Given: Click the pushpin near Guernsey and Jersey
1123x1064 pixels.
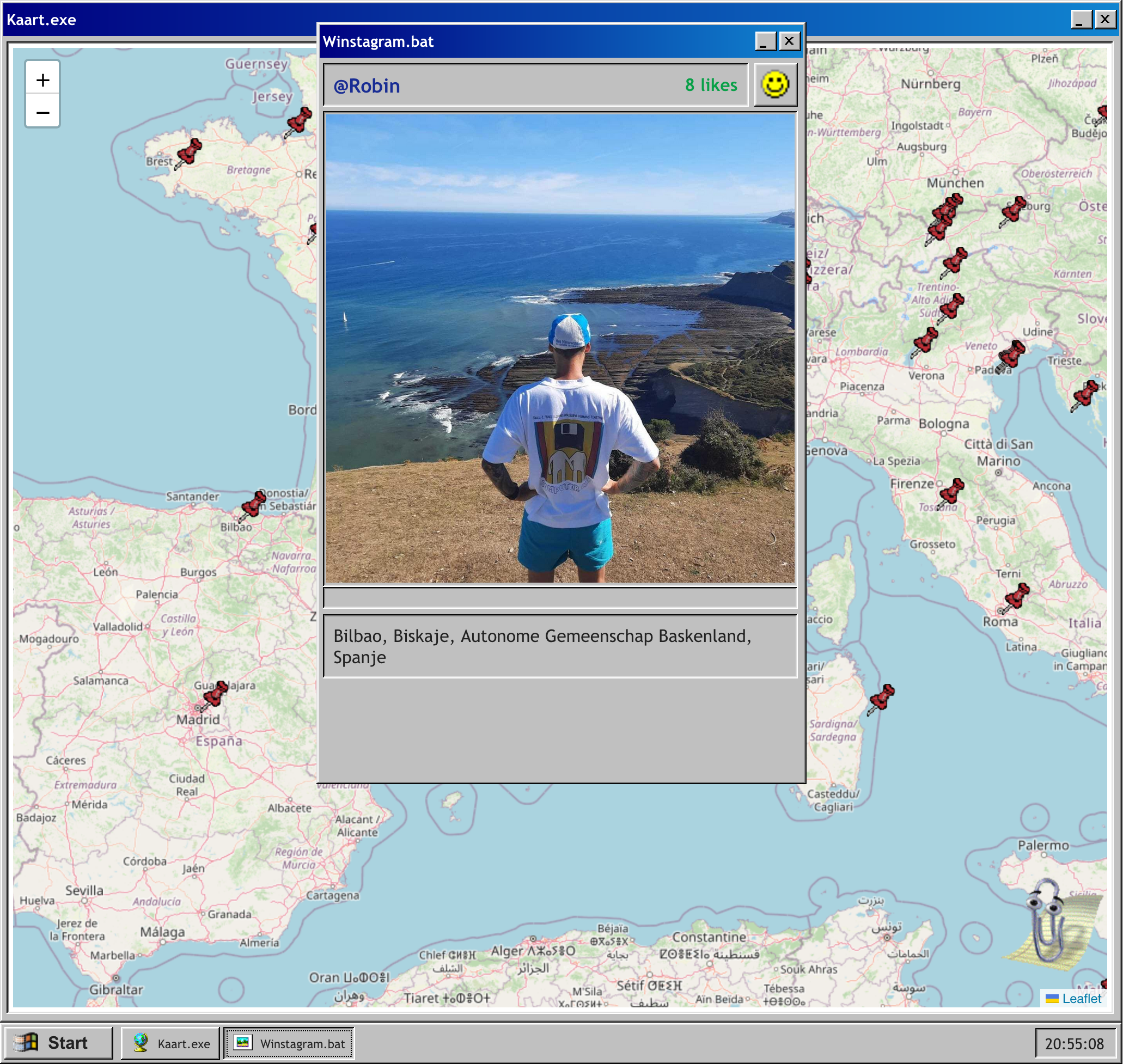Looking at the screenshot, I should [298, 121].
